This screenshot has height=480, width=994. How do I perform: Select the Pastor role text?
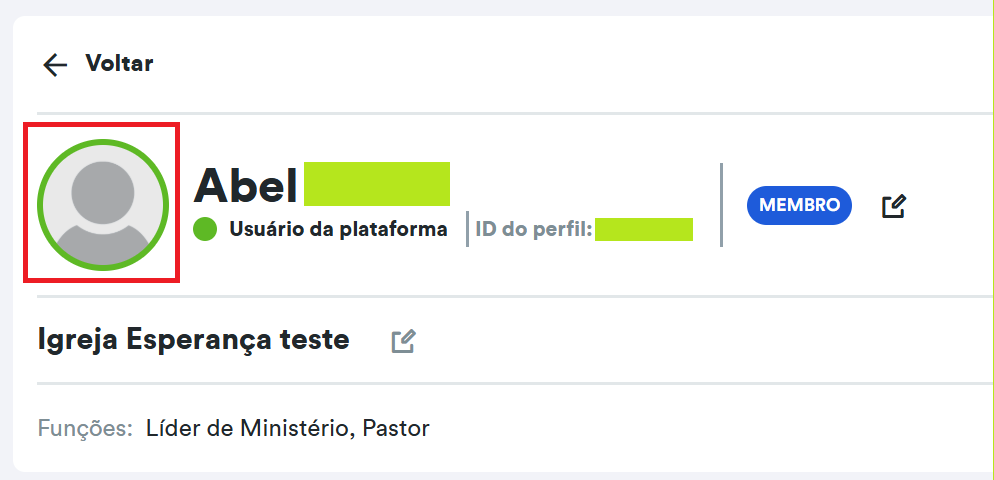(x=395, y=429)
